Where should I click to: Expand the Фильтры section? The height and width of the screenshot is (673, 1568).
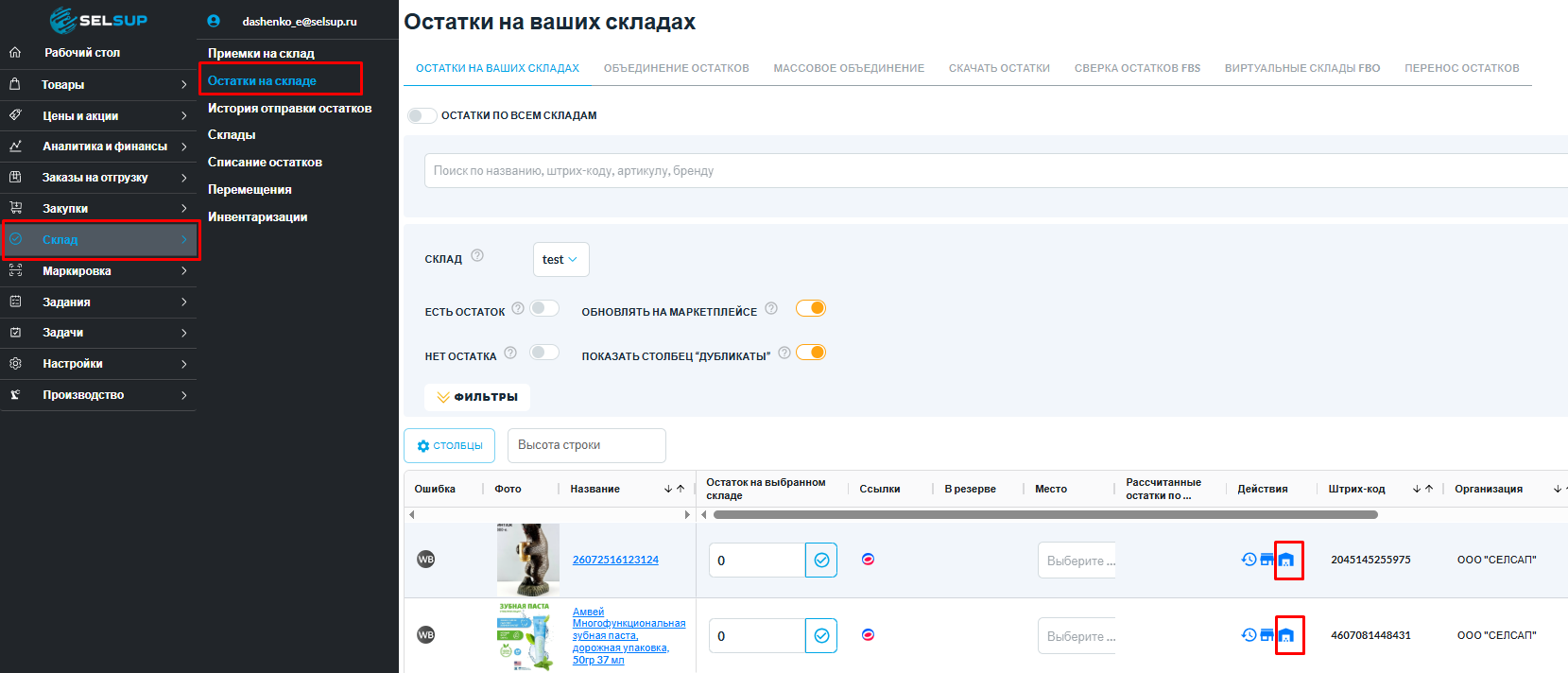click(477, 397)
